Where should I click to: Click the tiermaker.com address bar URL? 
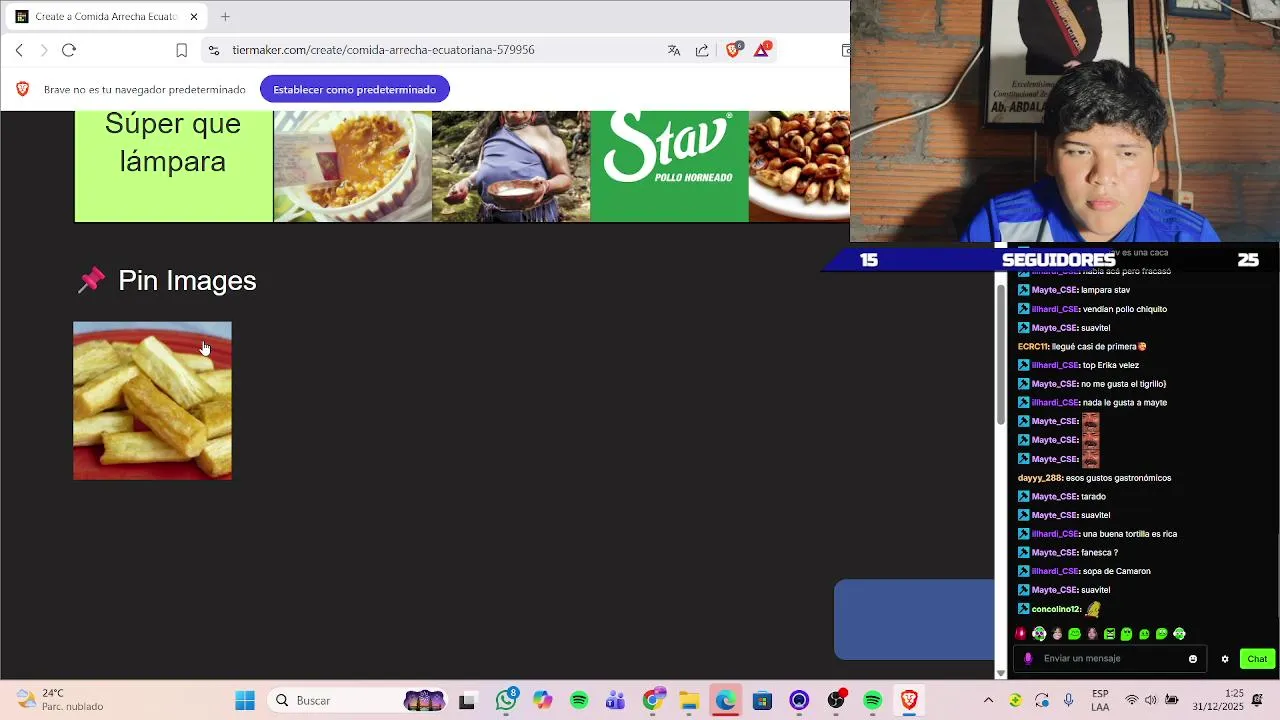383,50
